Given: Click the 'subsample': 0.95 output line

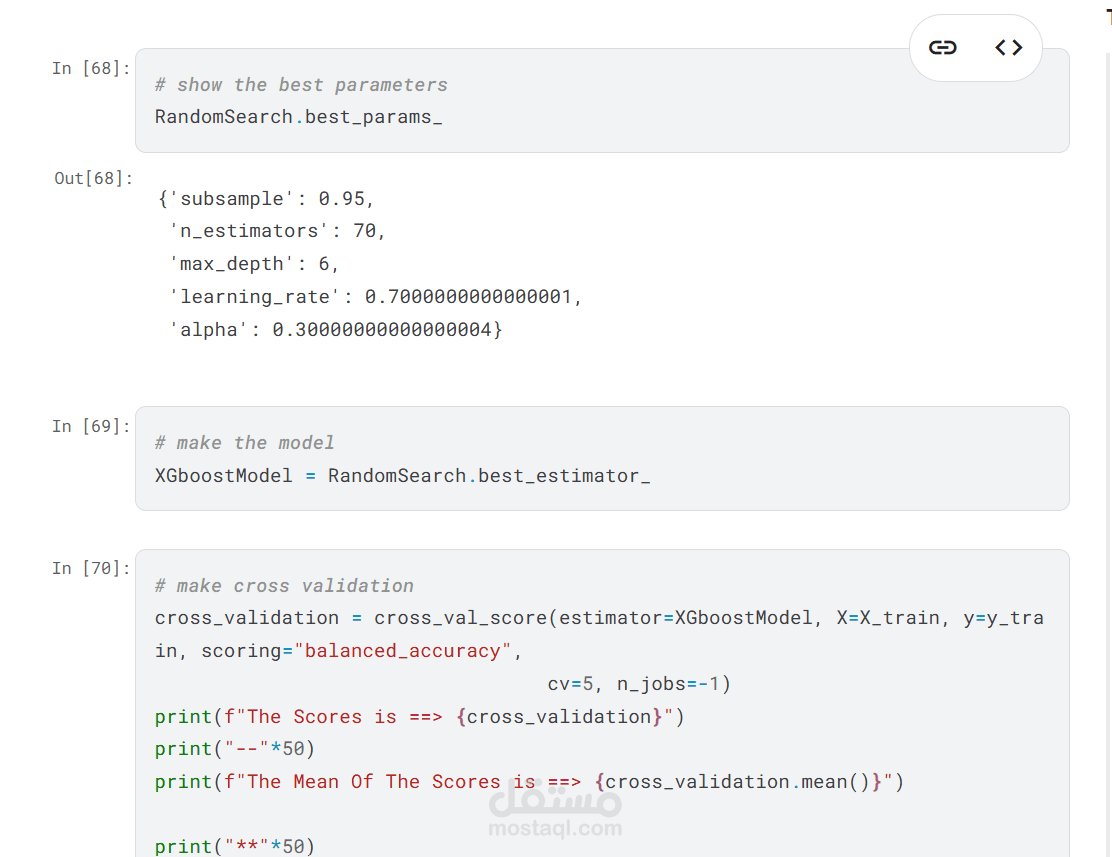Looking at the screenshot, I should tap(266, 199).
